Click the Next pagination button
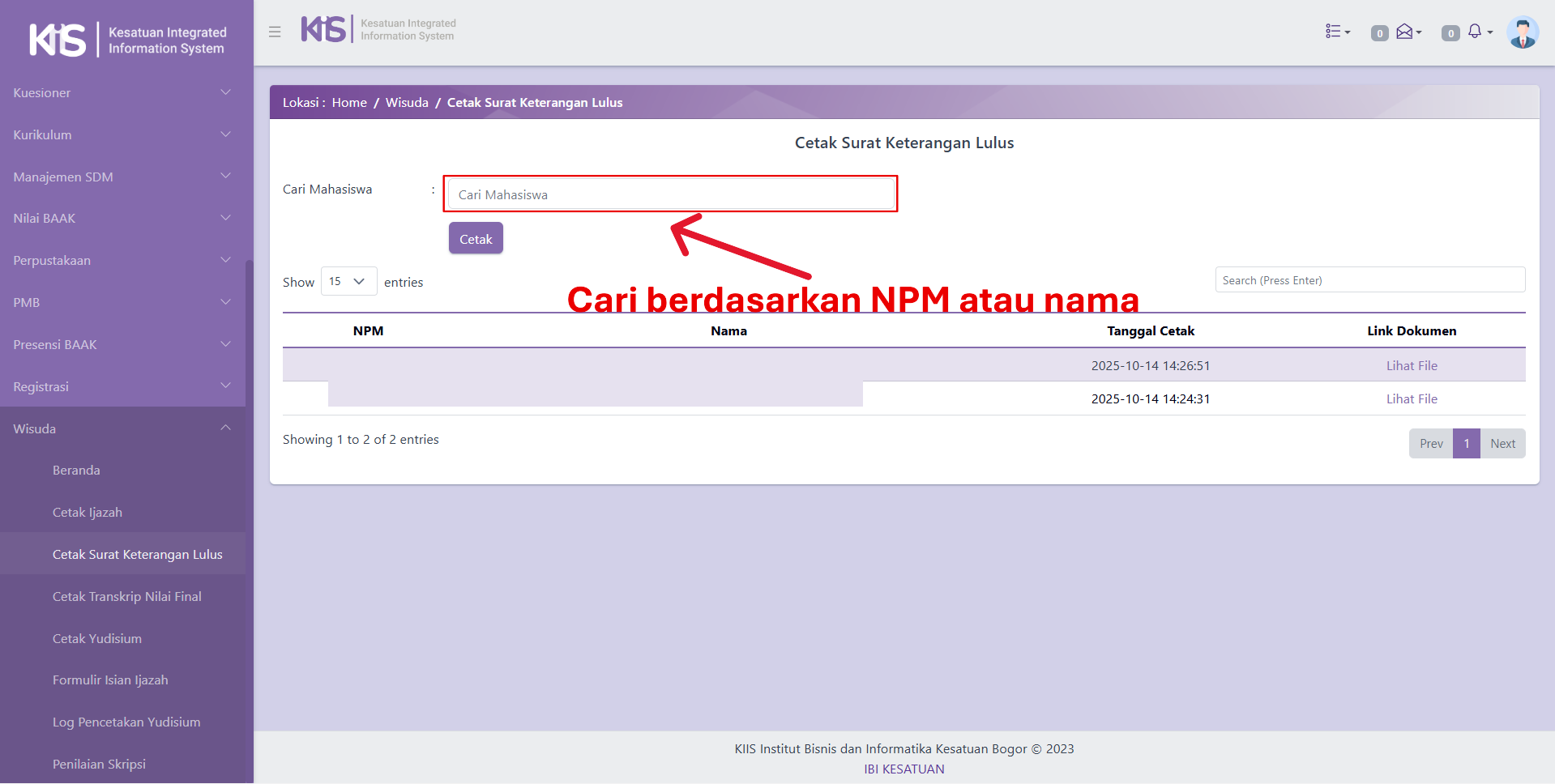The image size is (1555, 784). coord(1502,444)
